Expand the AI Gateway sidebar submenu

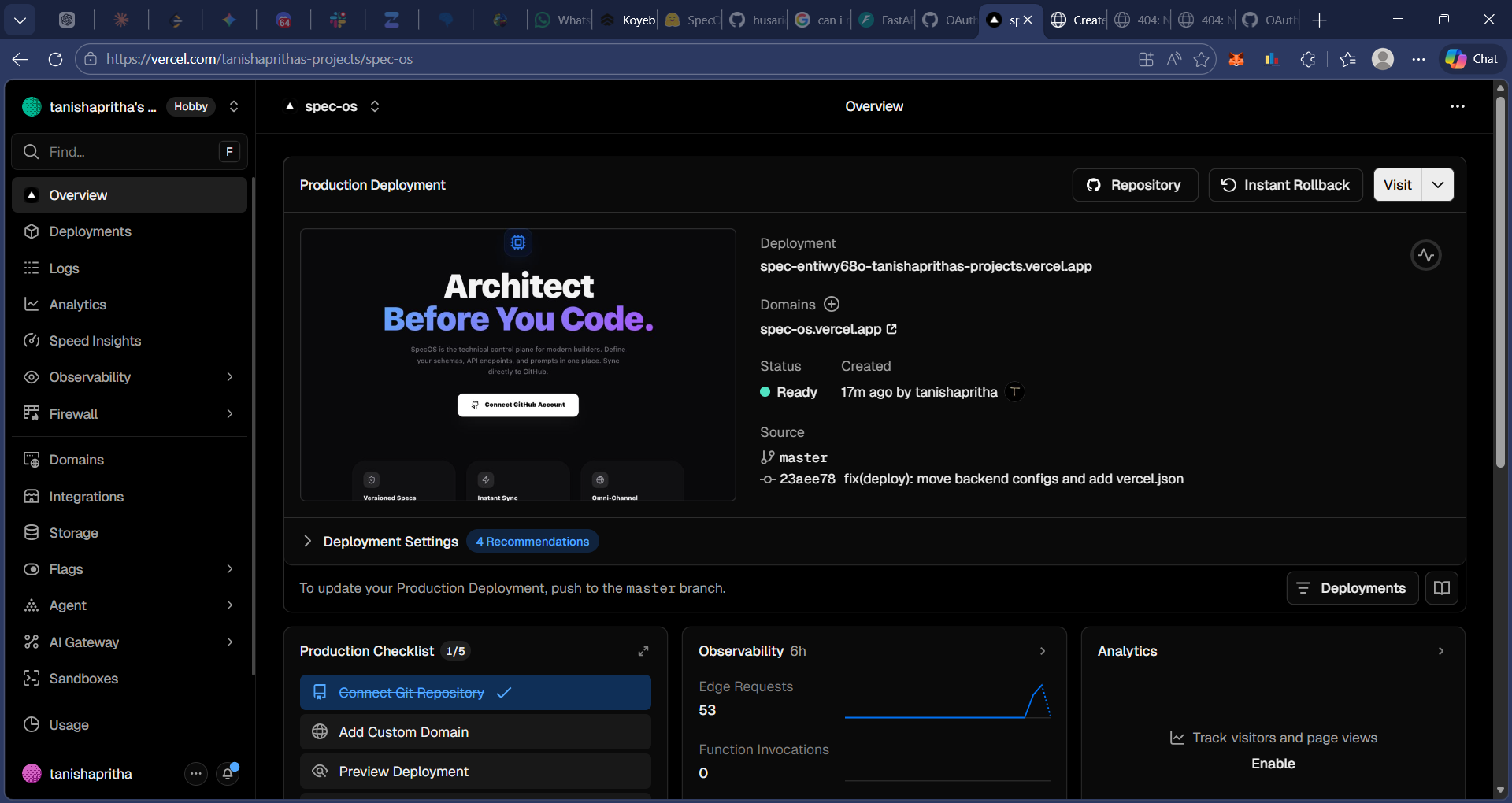(229, 642)
